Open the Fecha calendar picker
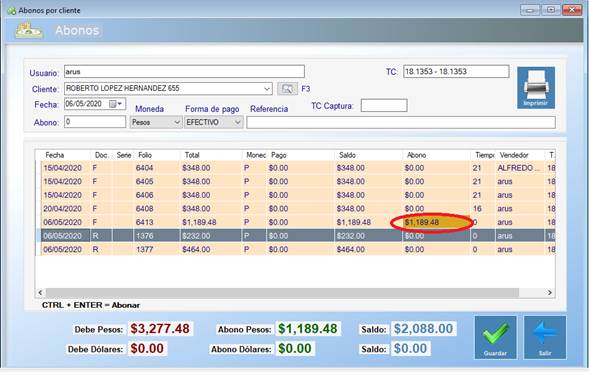This screenshot has height=372, width=589. 116,104
